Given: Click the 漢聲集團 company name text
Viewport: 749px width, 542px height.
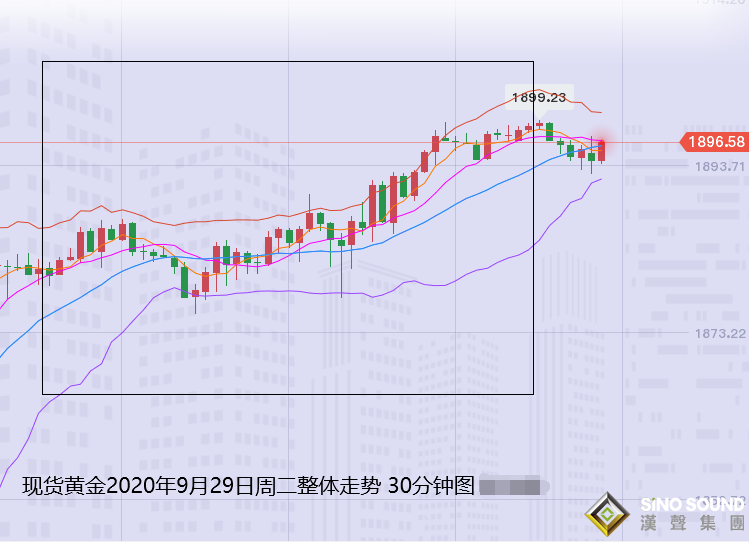Looking at the screenshot, I should click(691, 523).
